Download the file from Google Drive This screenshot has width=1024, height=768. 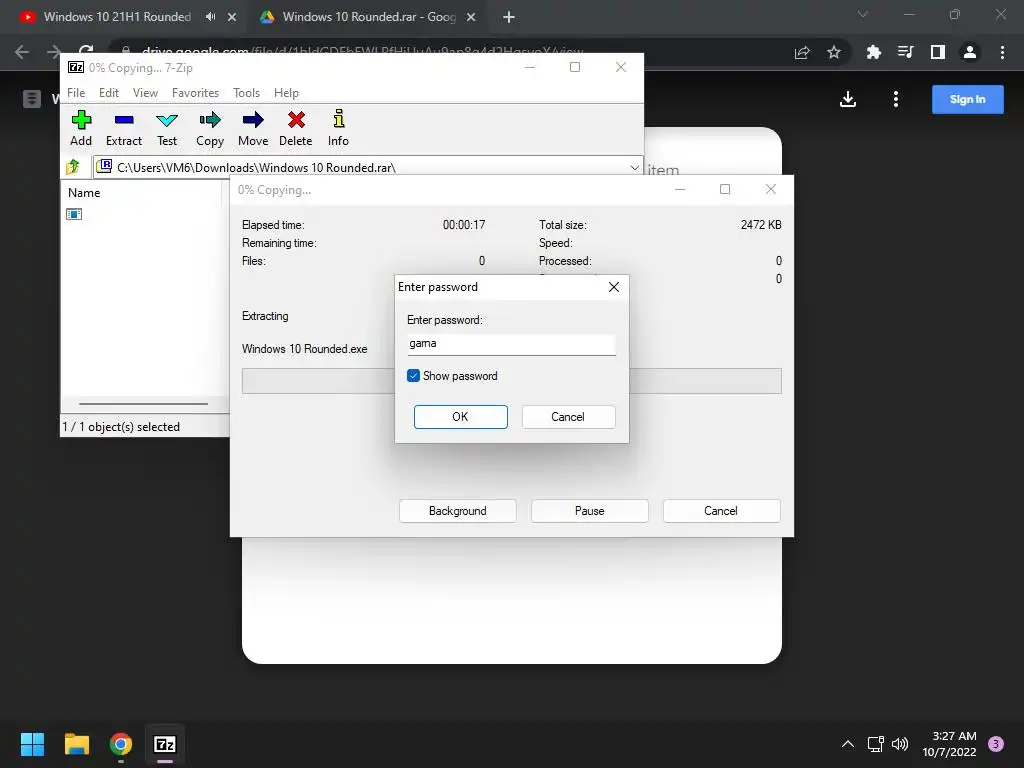tap(848, 99)
